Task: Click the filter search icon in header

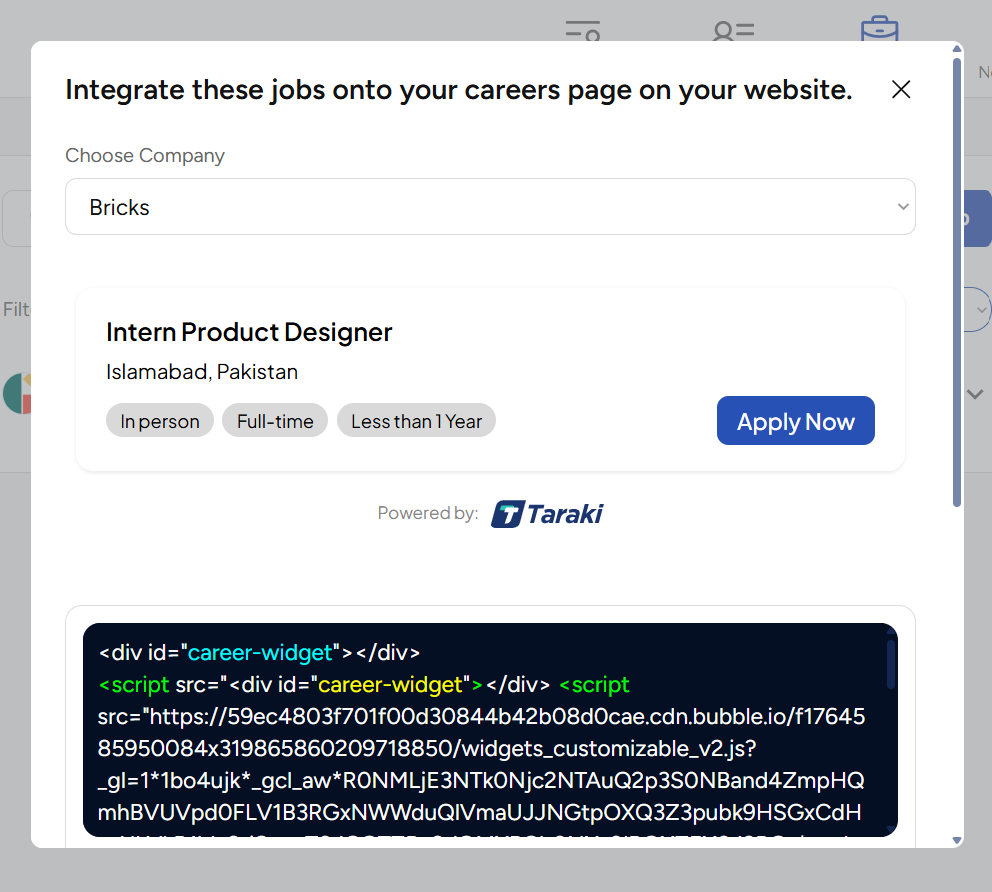Action: tap(582, 30)
